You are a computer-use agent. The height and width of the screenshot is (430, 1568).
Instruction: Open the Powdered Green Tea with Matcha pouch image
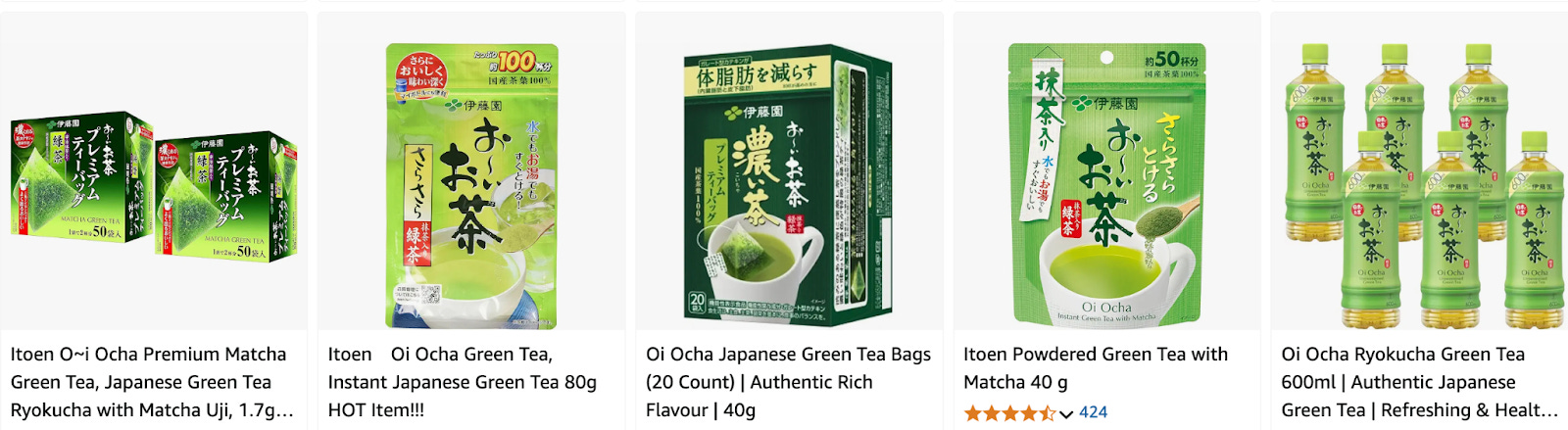click(x=1107, y=186)
